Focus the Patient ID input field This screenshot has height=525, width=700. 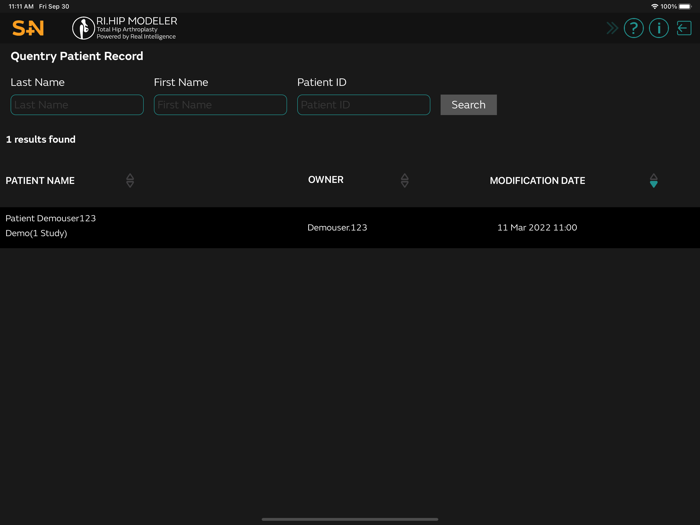click(x=363, y=104)
